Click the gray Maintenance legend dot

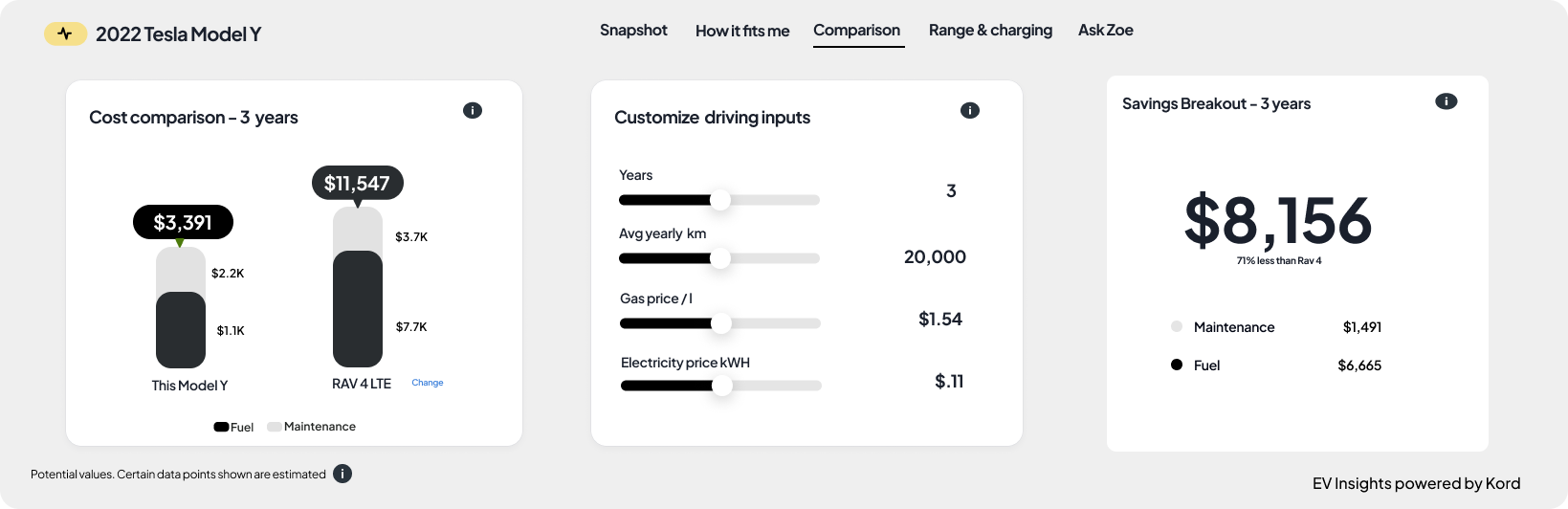[1177, 326]
